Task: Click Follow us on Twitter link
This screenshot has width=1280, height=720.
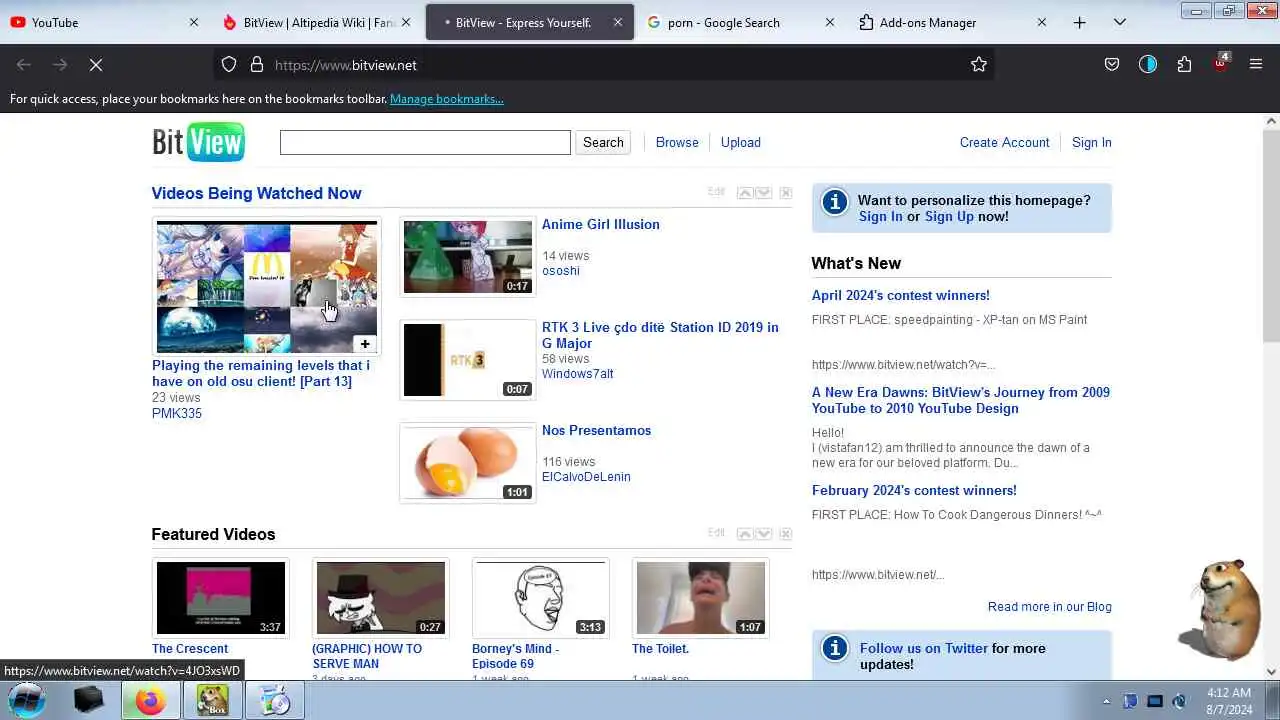Action: point(924,648)
